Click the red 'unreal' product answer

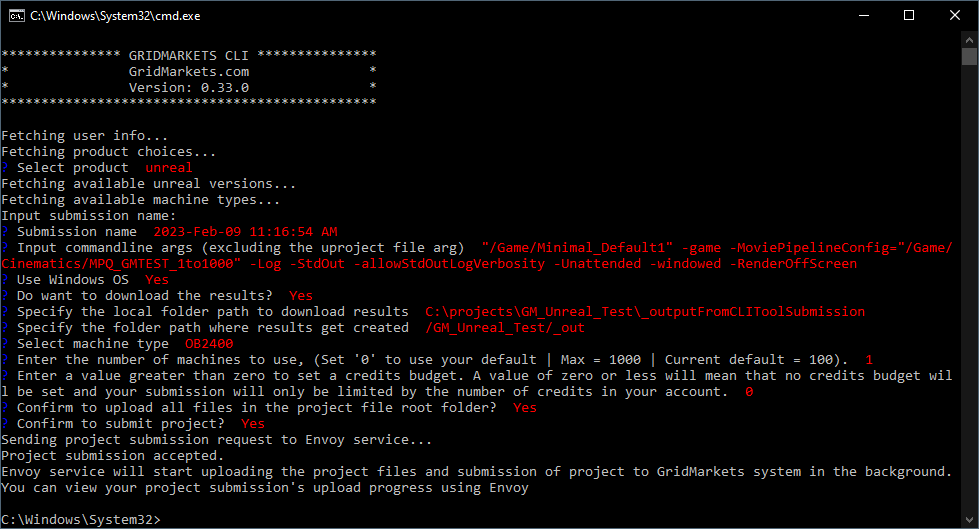(169, 168)
